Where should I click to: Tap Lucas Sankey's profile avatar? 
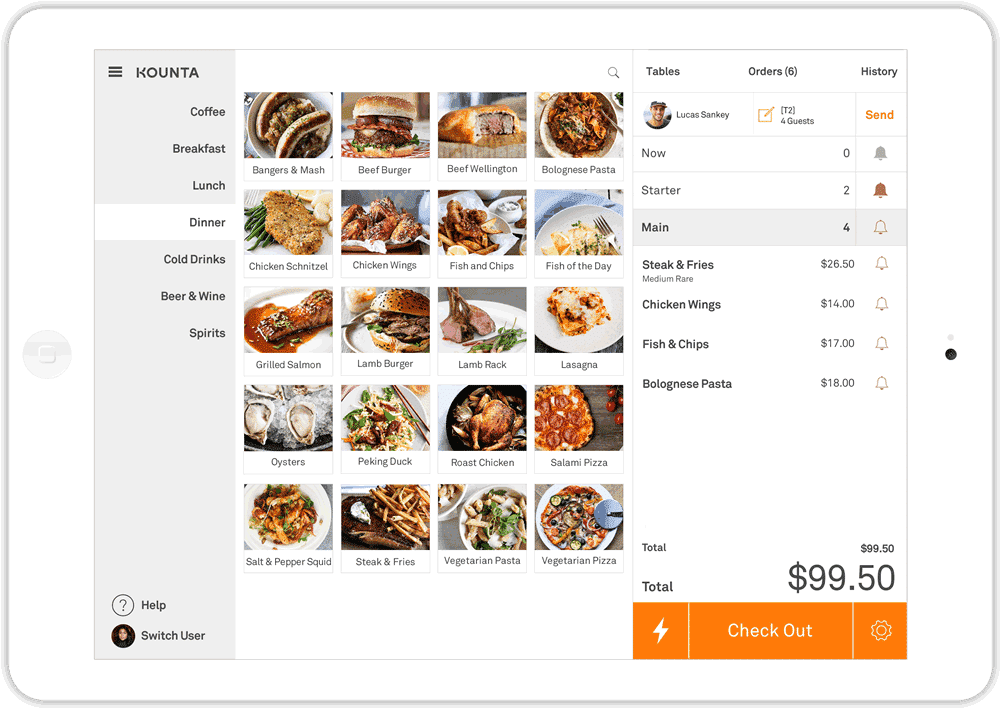(x=658, y=115)
